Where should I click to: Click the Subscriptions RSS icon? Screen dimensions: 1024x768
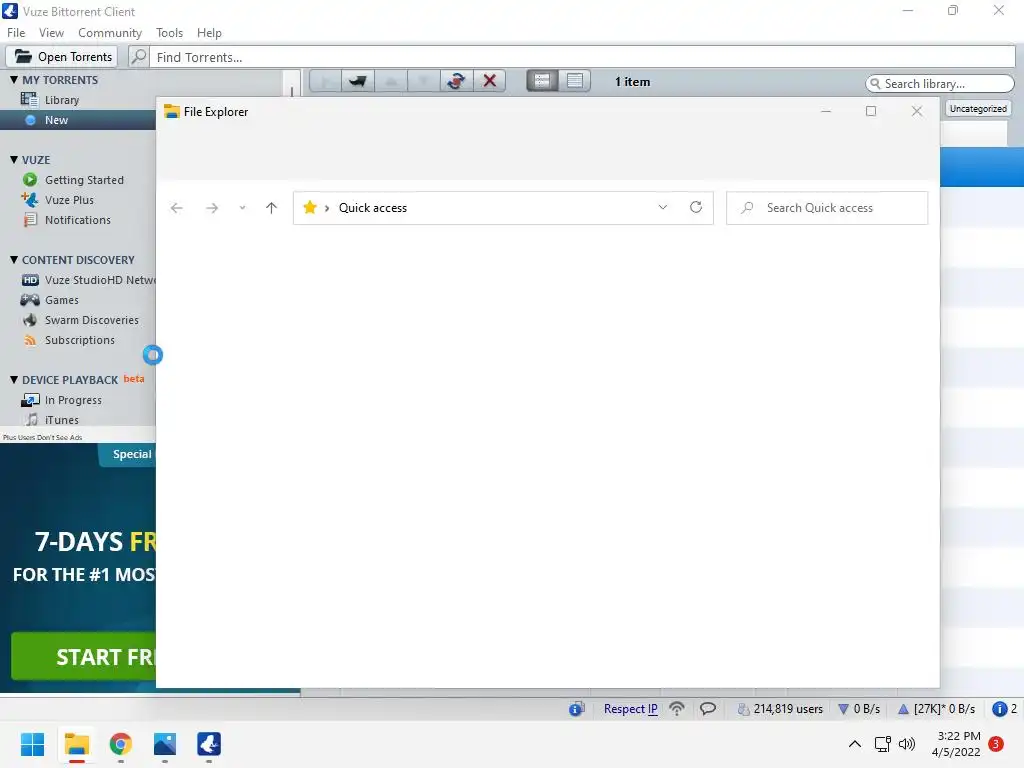[30, 340]
